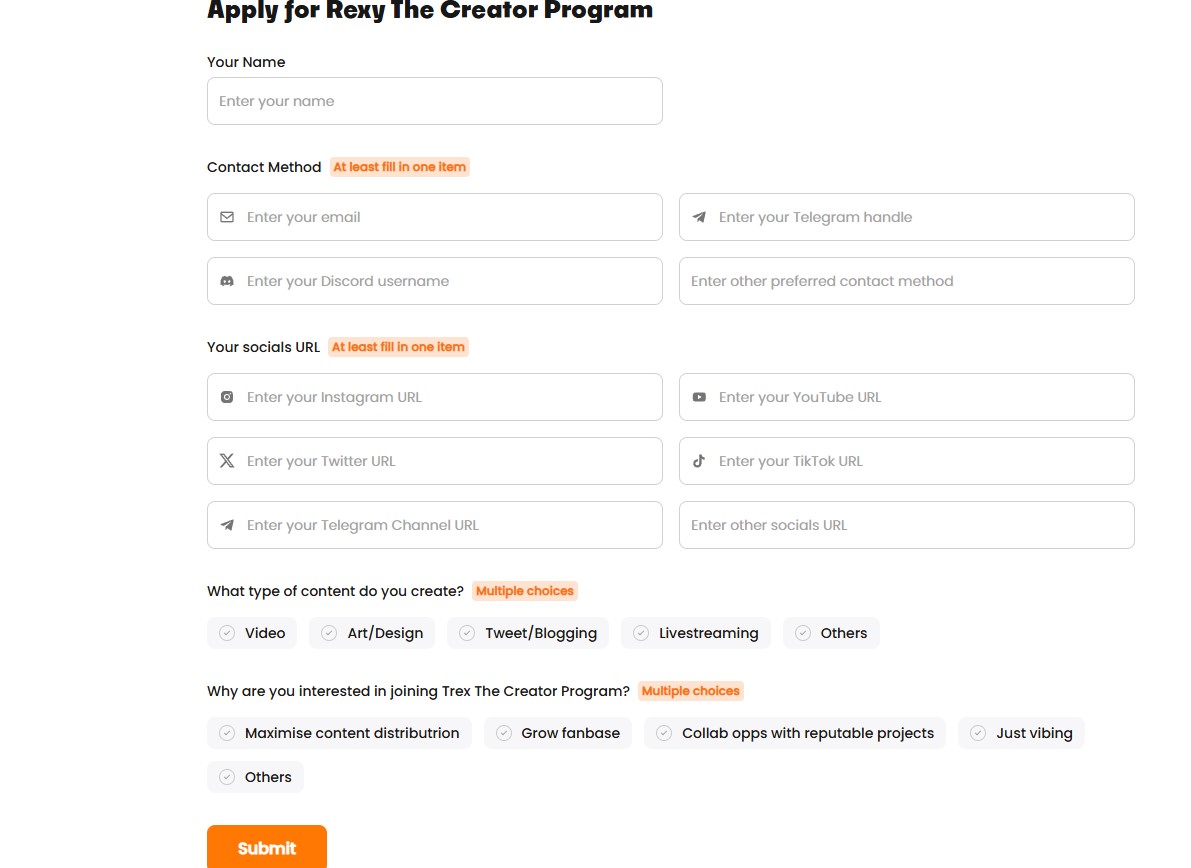Screen dimensions: 1191x868
Task: Click the other socials URL field
Action: pyautogui.click(x=907, y=525)
